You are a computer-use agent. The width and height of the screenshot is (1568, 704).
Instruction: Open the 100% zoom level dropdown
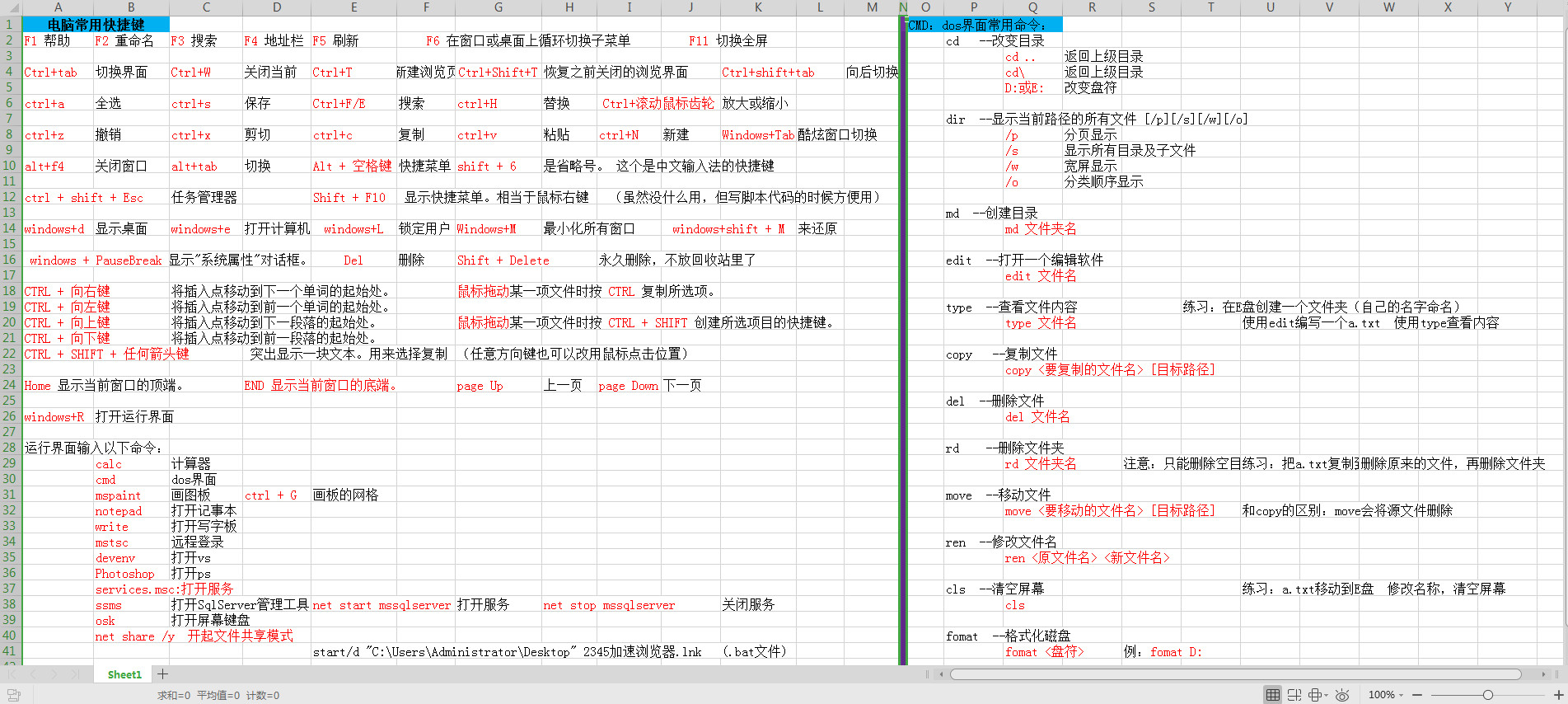[1386, 695]
